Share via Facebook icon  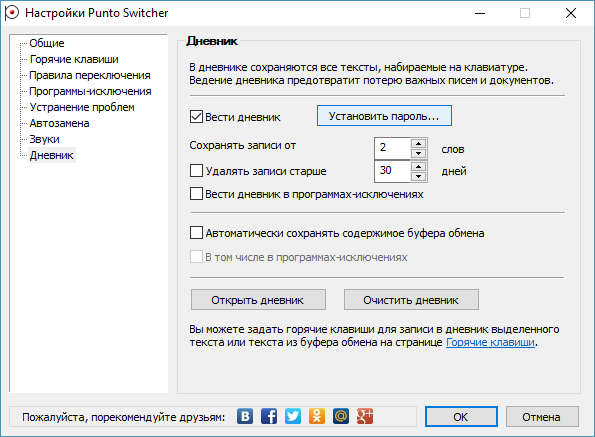coord(269,416)
